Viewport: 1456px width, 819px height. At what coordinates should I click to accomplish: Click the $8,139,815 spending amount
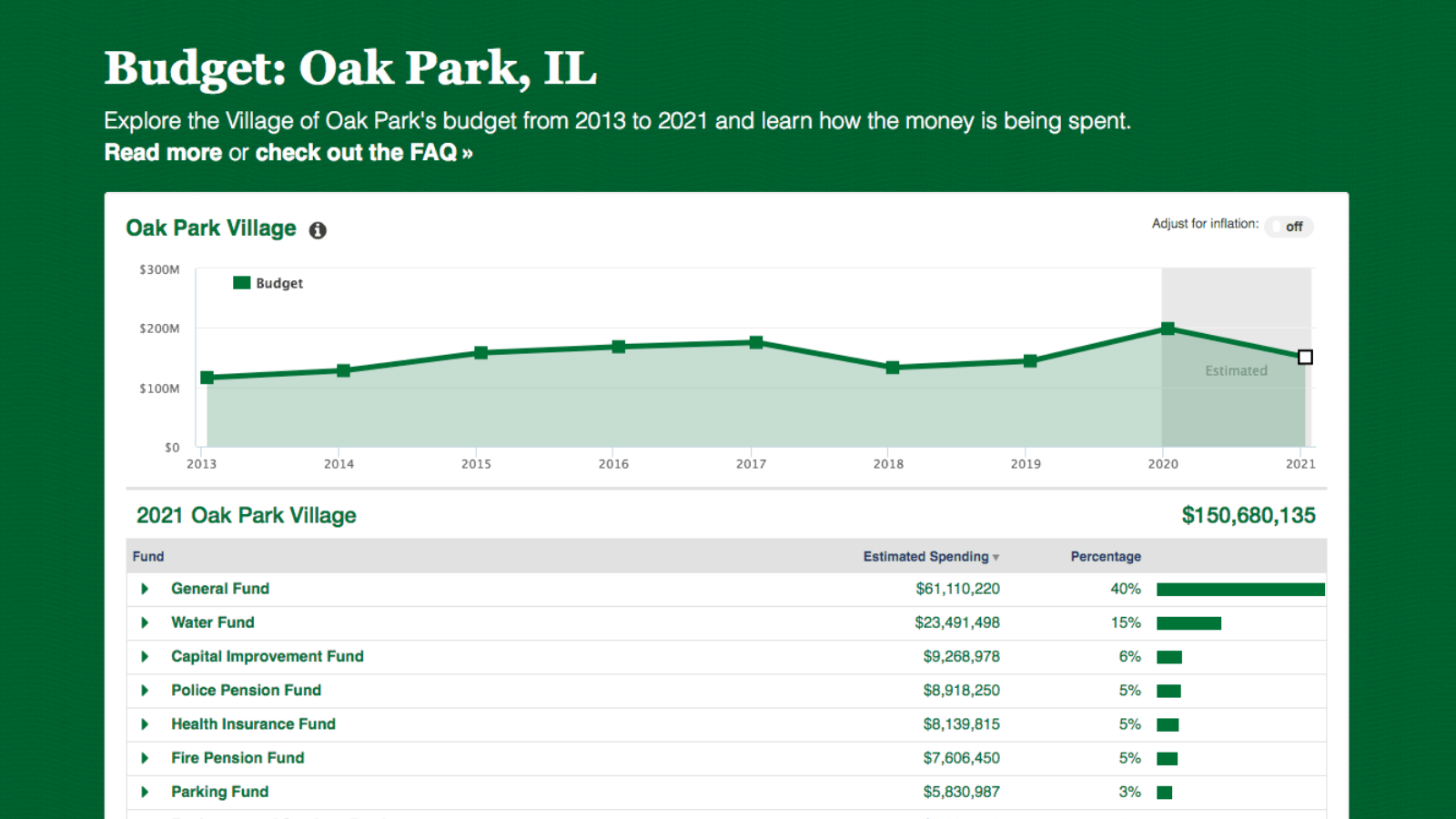[x=961, y=723]
